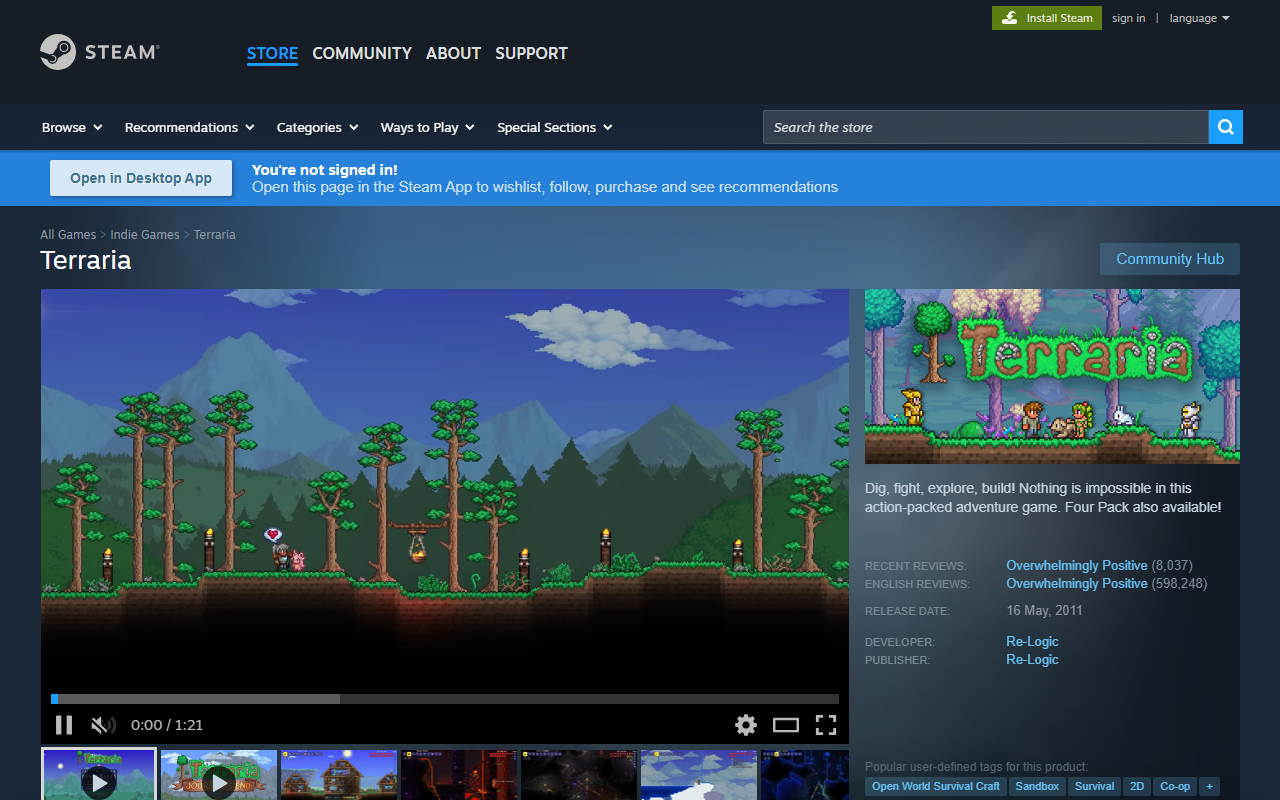Click the "Dig, fight, explore, build!" description

pyautogui.click(x=1043, y=498)
